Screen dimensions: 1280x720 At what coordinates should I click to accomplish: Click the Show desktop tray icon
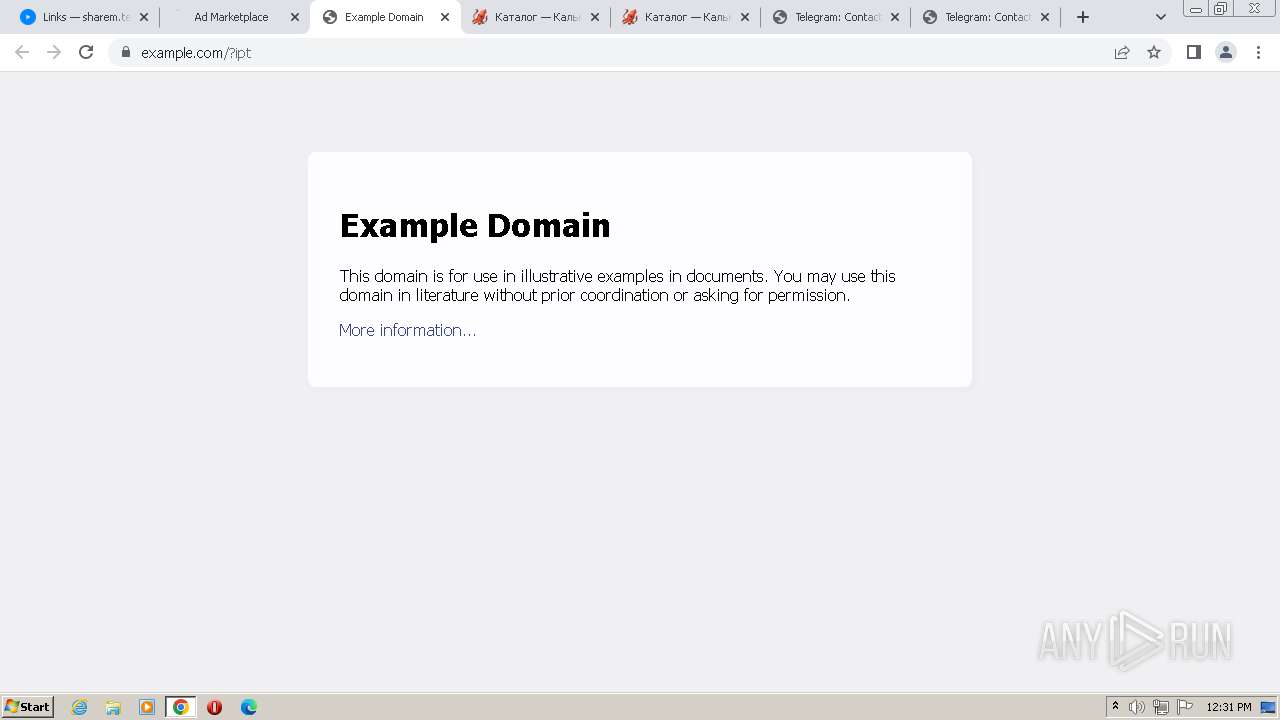(x=1268, y=707)
